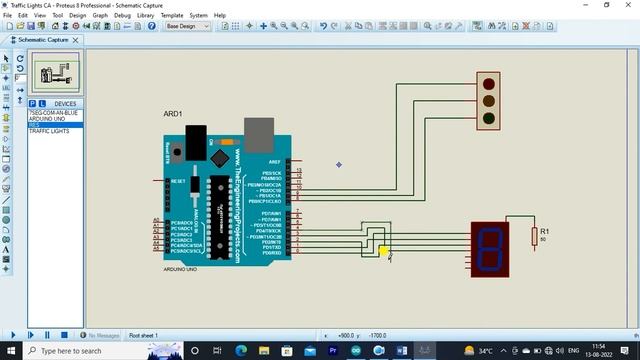Open the Design menu
Screen dimensions: 640x360
pyautogui.click(x=78, y=15)
